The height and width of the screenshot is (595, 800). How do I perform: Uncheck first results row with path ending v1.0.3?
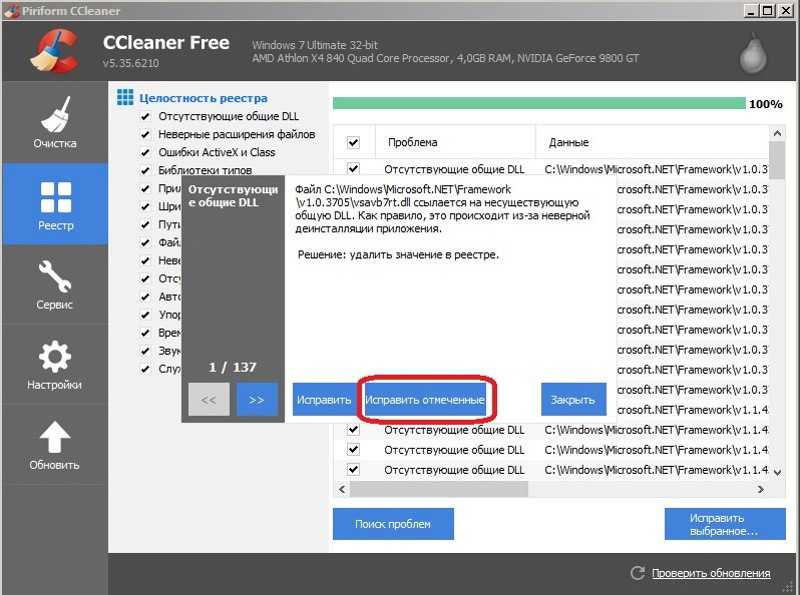point(353,168)
